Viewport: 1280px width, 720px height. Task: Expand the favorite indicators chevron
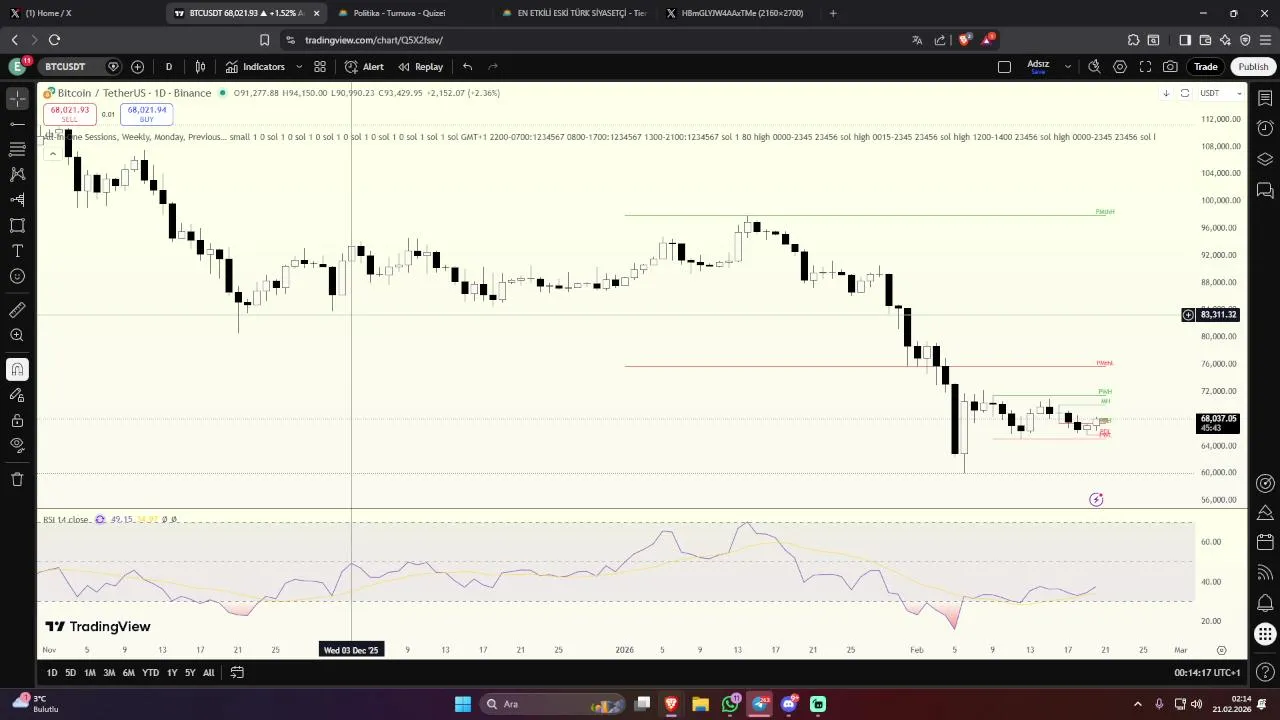pos(299,67)
